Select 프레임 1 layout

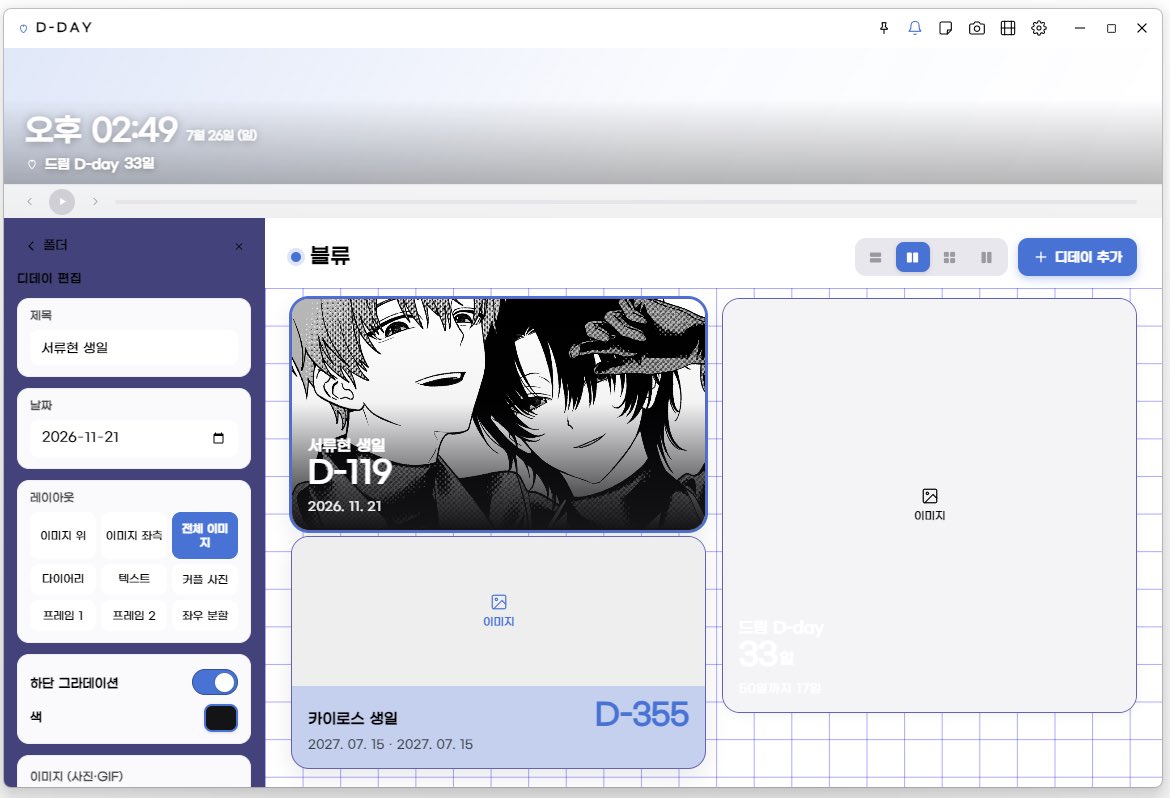click(63, 615)
